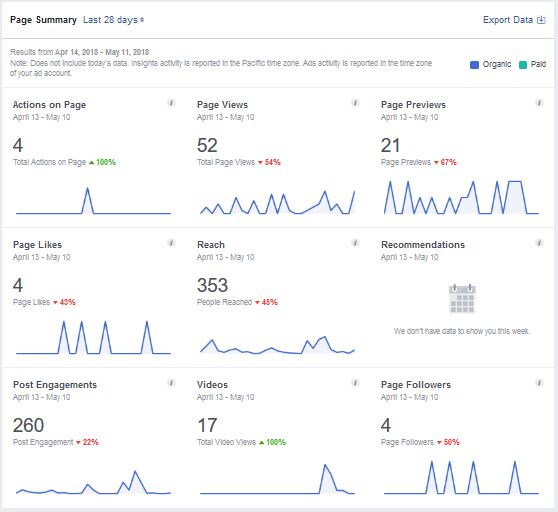Click the Recommendations heading

pyautogui.click(x=423, y=245)
